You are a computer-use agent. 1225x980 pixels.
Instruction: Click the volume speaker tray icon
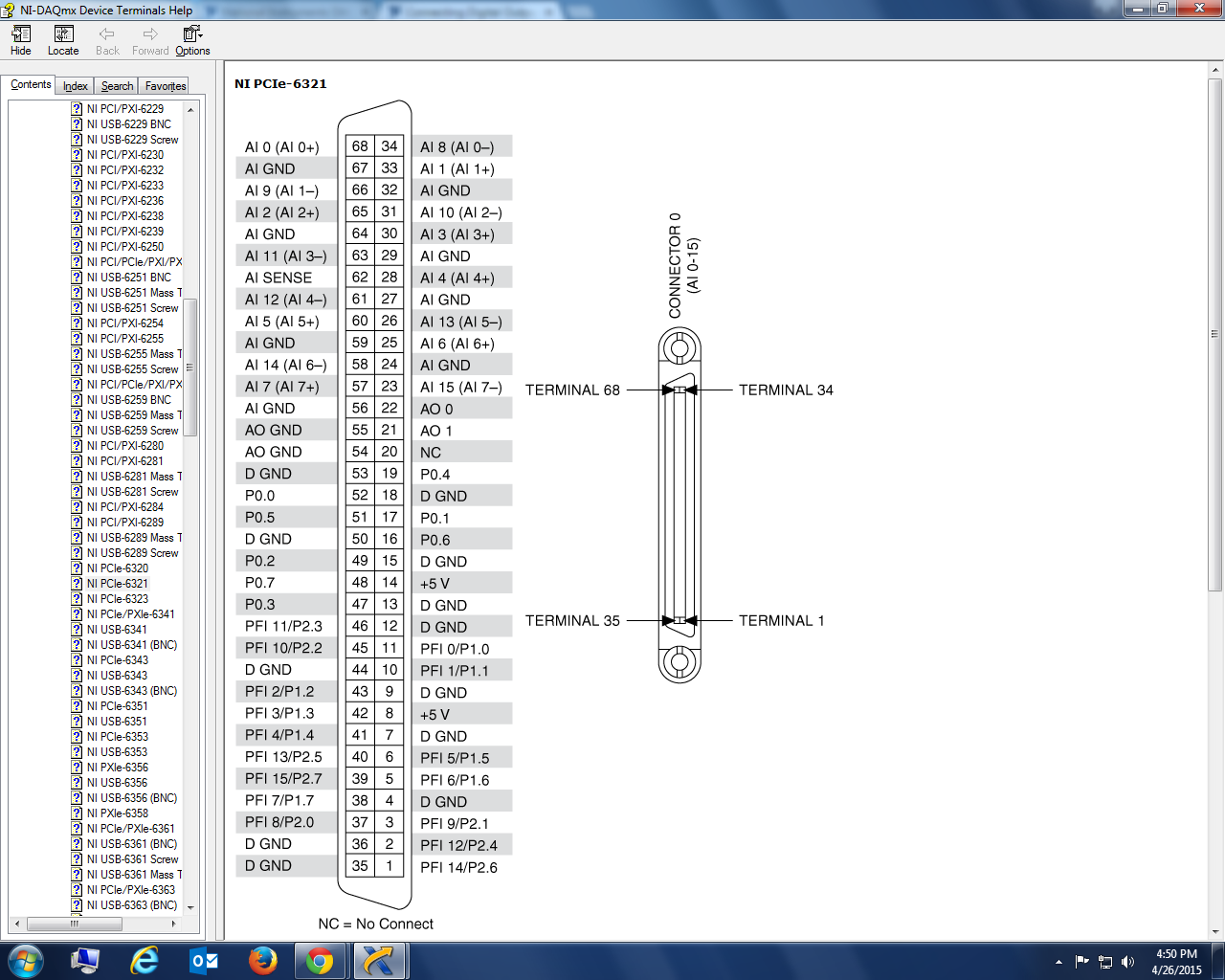1128,962
